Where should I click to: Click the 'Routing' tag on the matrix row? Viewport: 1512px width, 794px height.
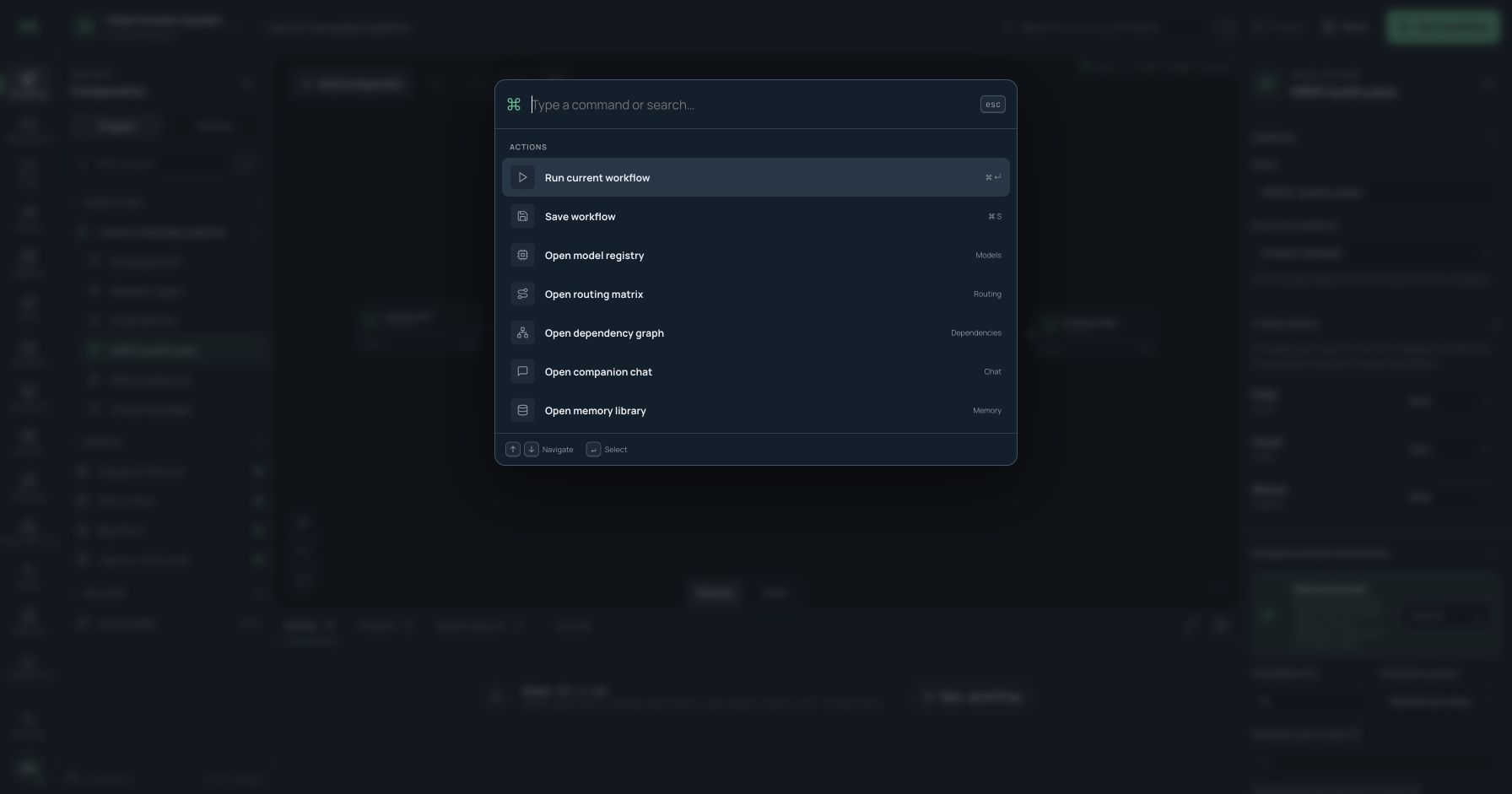point(987,294)
